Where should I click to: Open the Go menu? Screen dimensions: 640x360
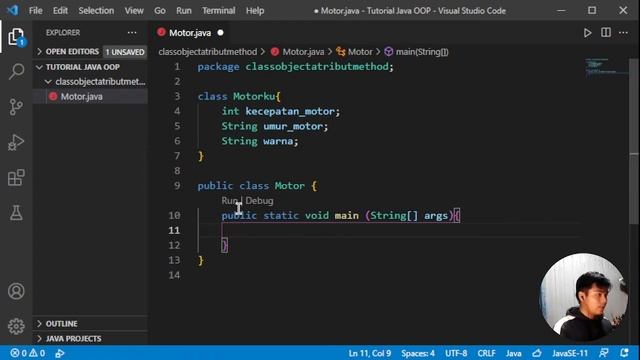(160, 11)
